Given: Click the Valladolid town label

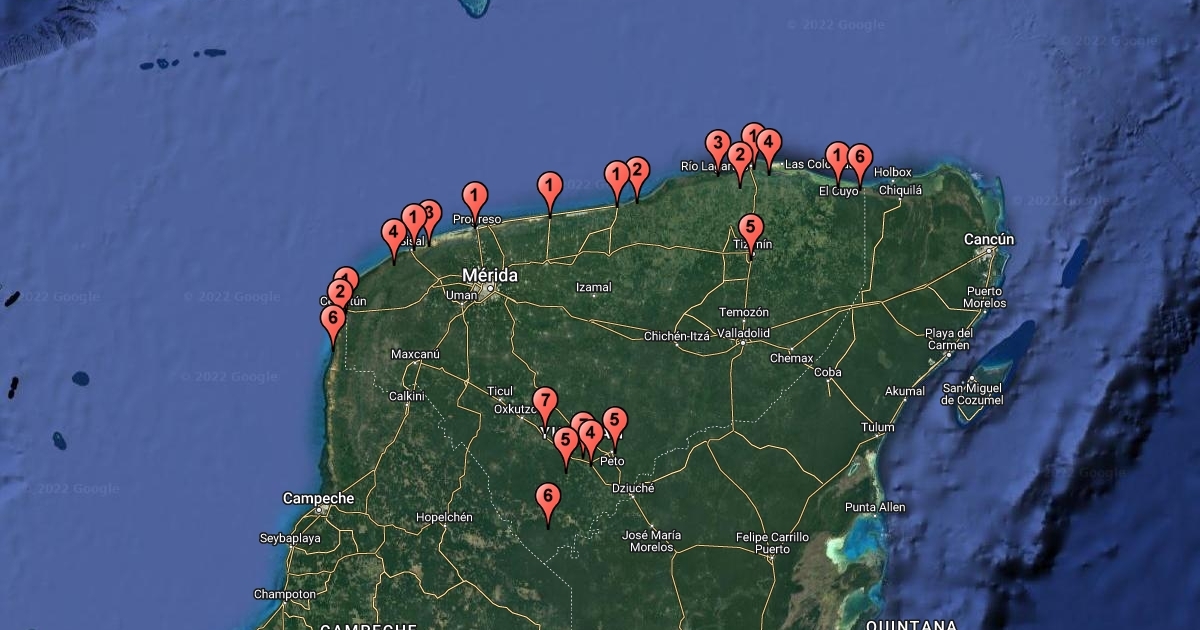Looking at the screenshot, I should coord(744,332).
